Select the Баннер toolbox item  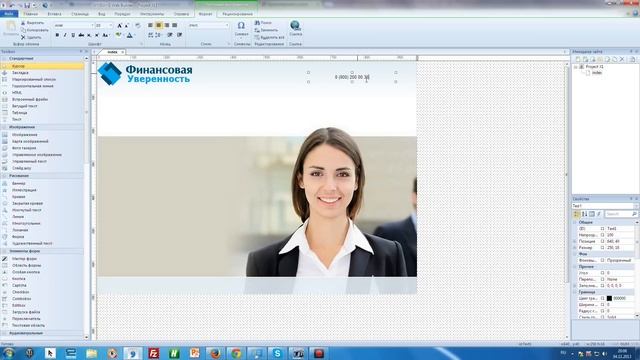click(18, 184)
